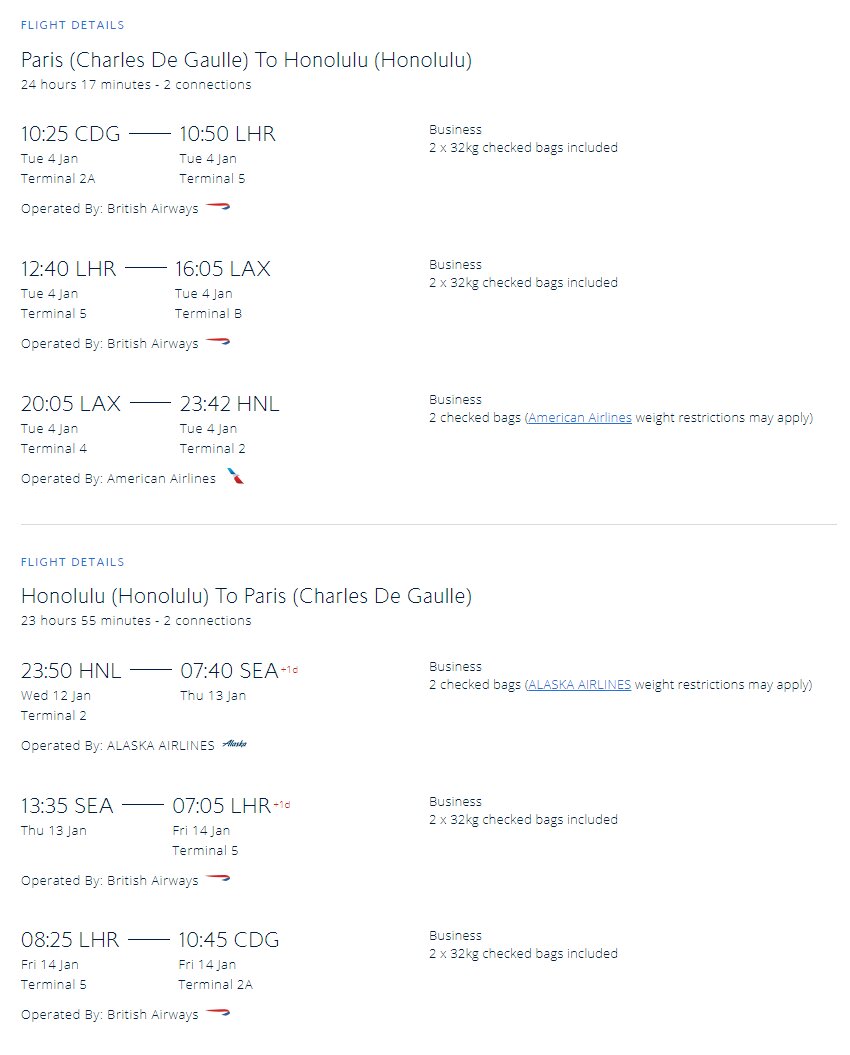
Task: Select the Paris To Honolulu route heading
Action: pos(246,60)
